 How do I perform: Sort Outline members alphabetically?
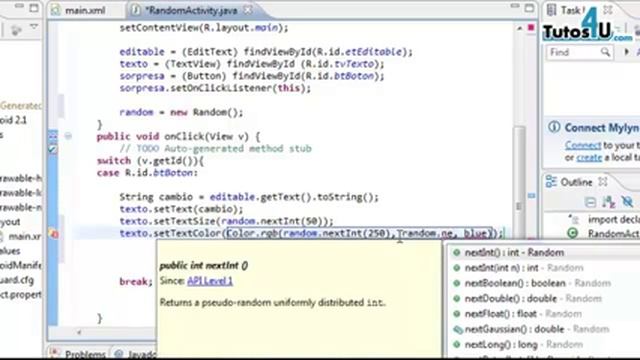[609, 202]
